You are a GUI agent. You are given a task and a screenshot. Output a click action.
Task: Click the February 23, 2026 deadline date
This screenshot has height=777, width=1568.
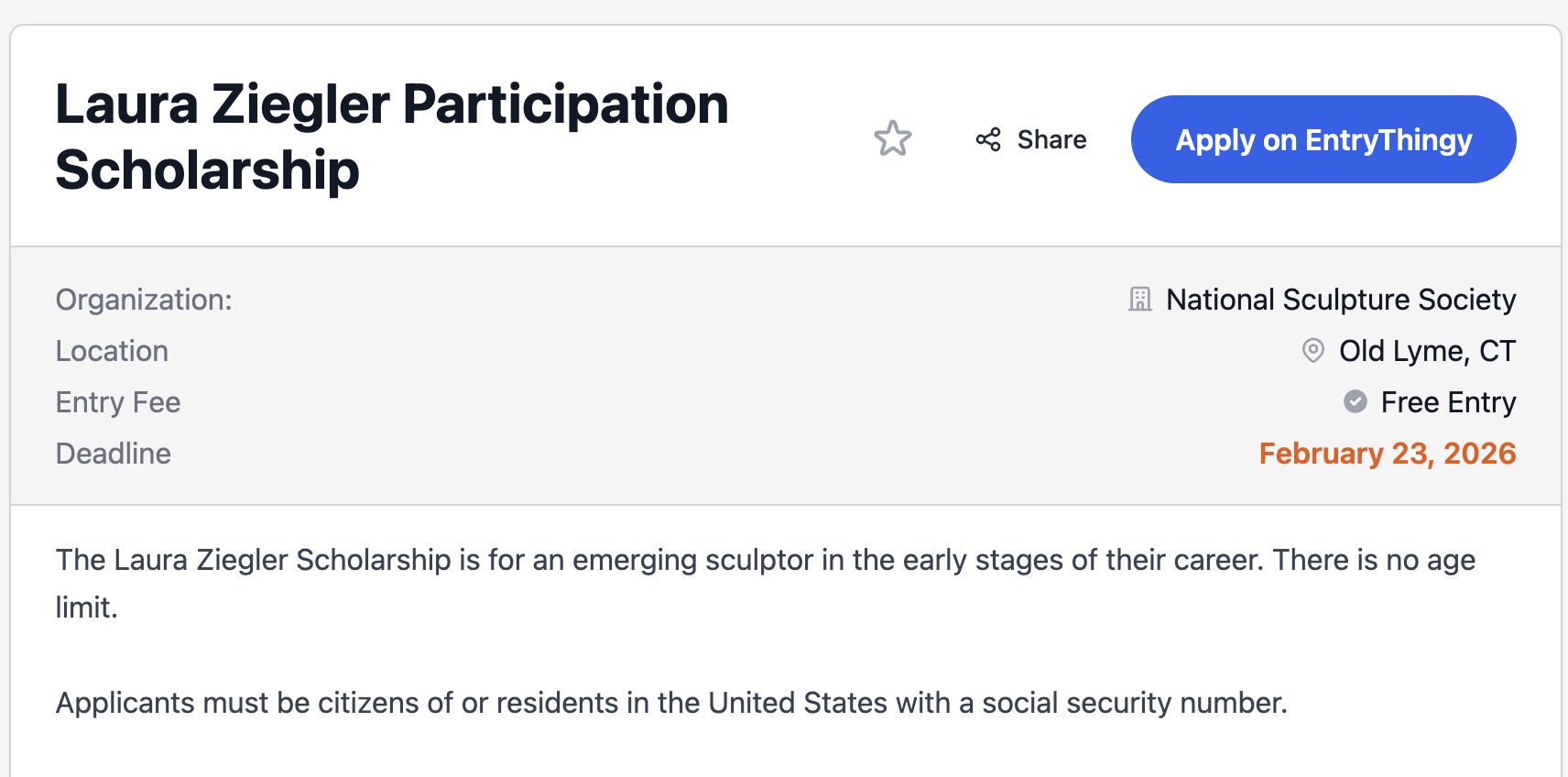click(x=1387, y=454)
